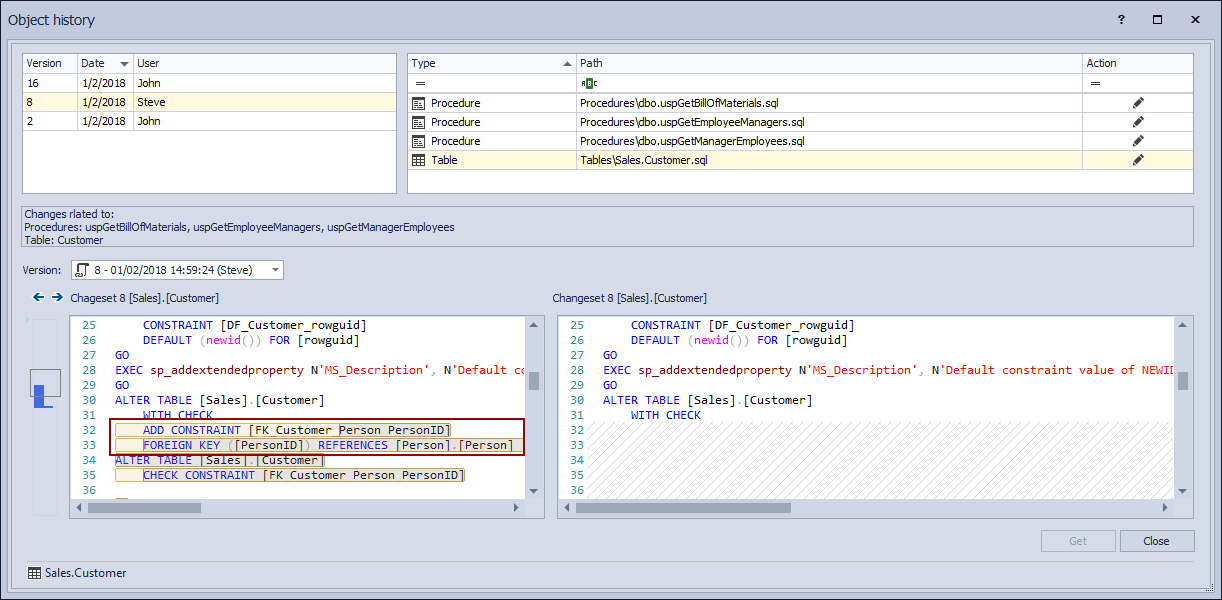Click equals filter icon in Type column

coord(420,83)
